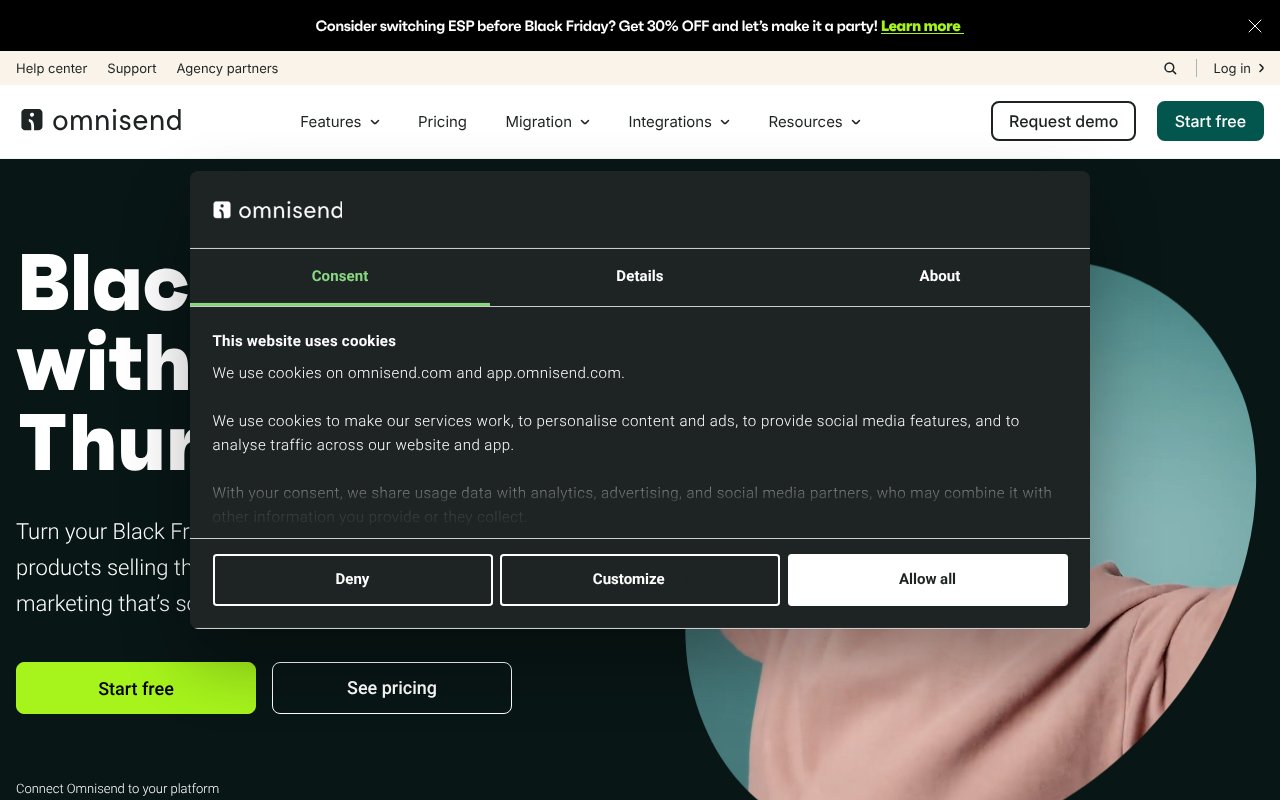Click the Request demo button
1280x800 pixels.
(1063, 121)
